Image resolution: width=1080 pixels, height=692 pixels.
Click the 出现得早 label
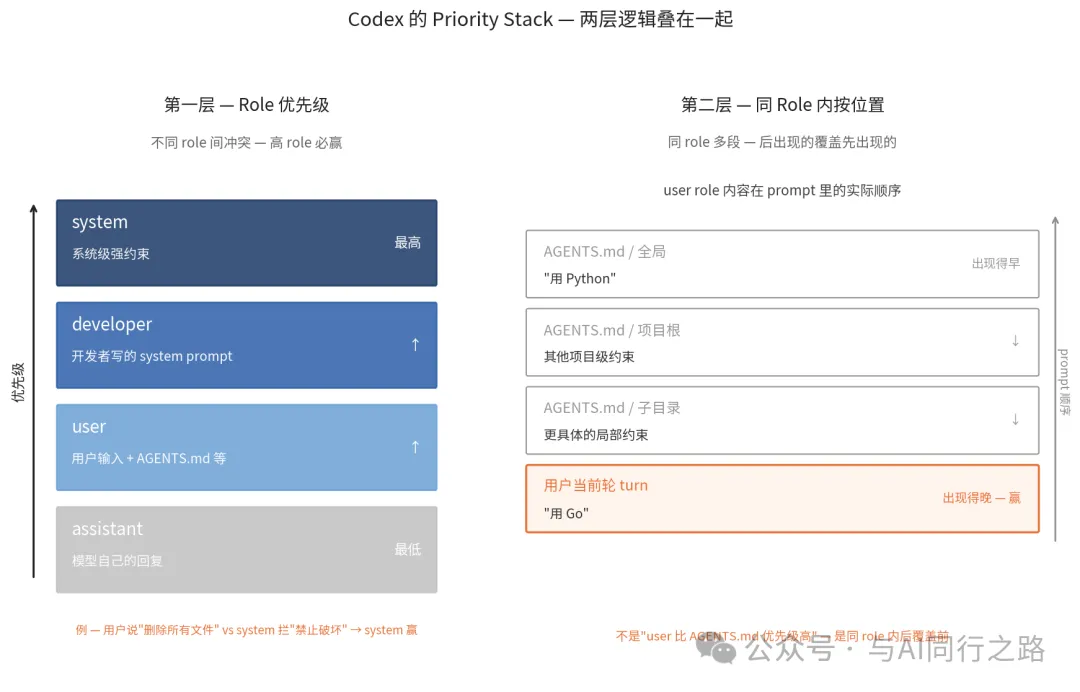pyautogui.click(x=996, y=264)
